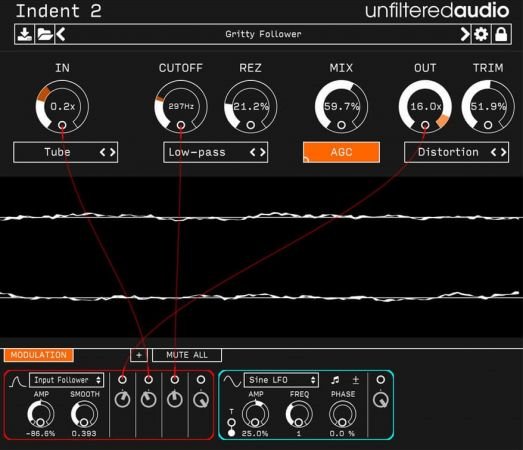Viewport: 523px width, 450px height.
Task: Click the Input Follower AMP knob
Action: [x=41, y=414]
